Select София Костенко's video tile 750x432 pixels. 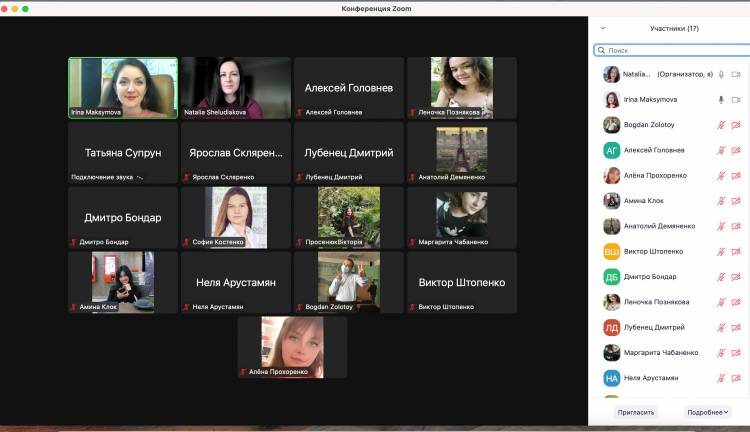tap(236, 217)
